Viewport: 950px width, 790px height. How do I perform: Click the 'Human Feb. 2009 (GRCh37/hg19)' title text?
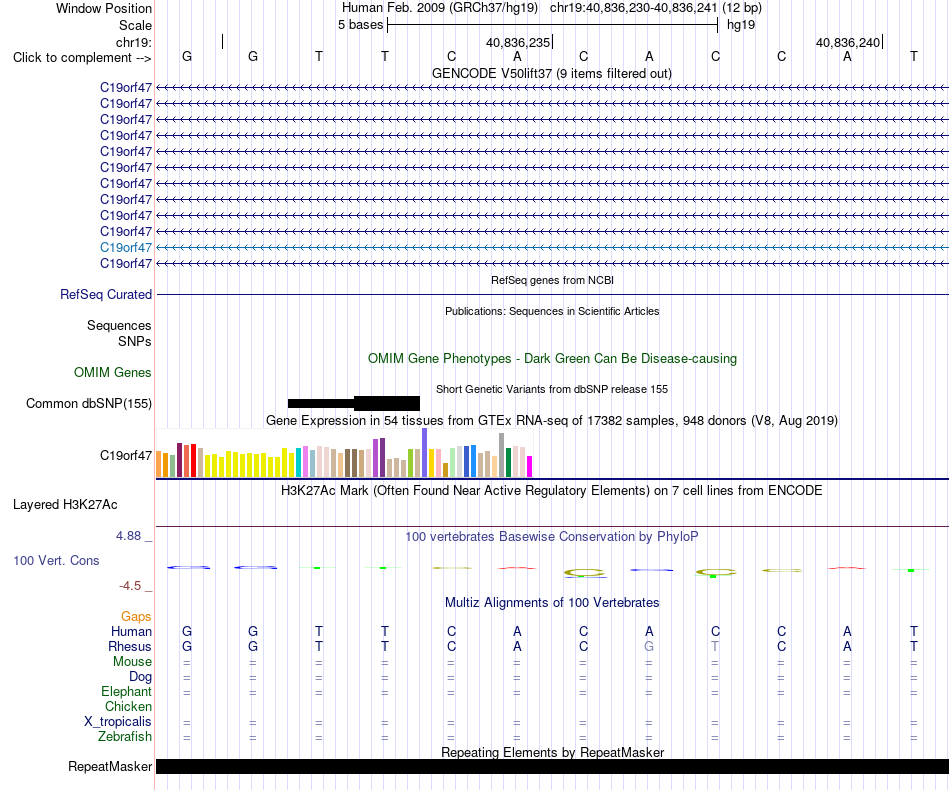[440, 8]
